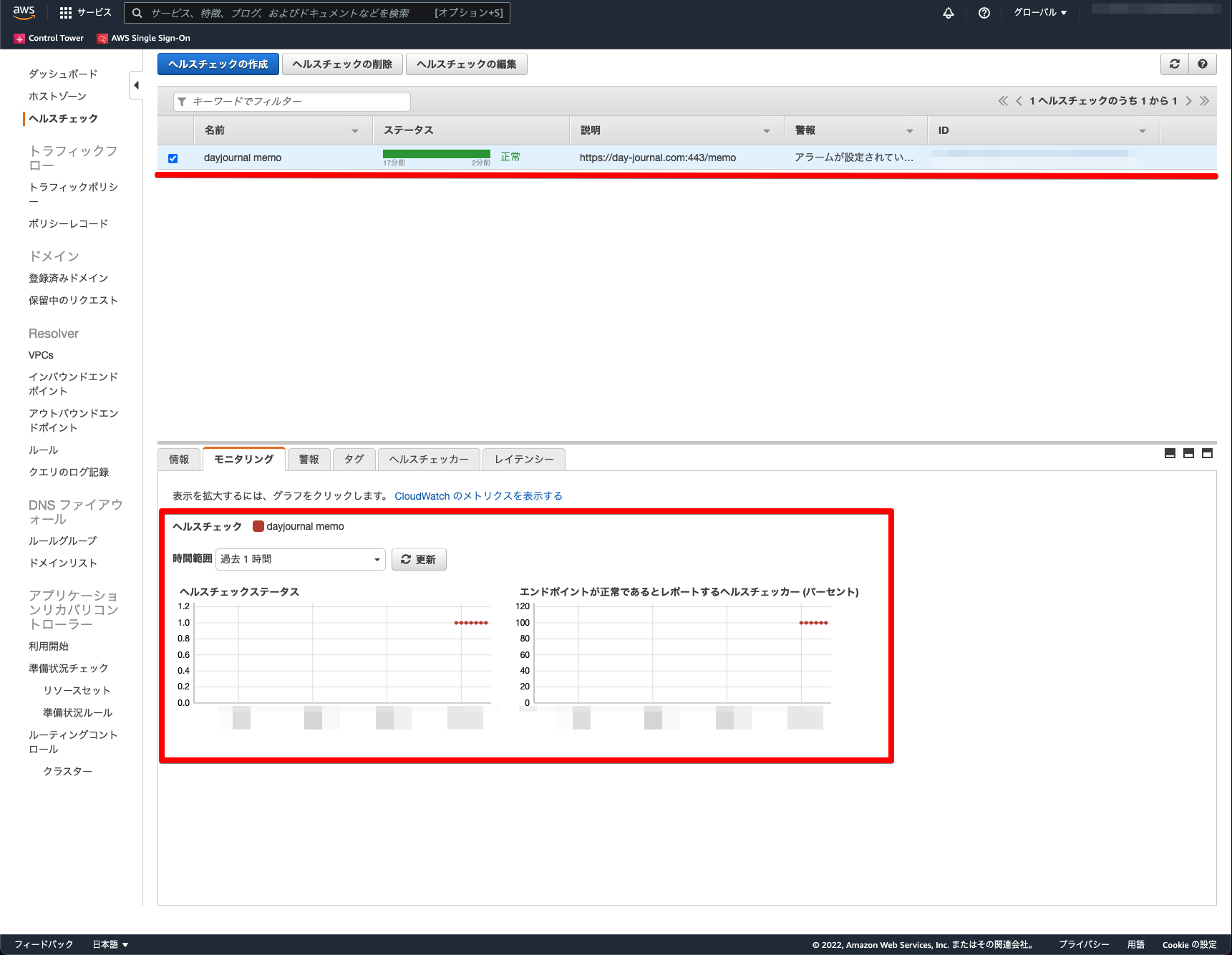This screenshot has width=1232, height=955.
Task: Uncheck the dayjournal memo row checkbox
Action: tap(173, 158)
